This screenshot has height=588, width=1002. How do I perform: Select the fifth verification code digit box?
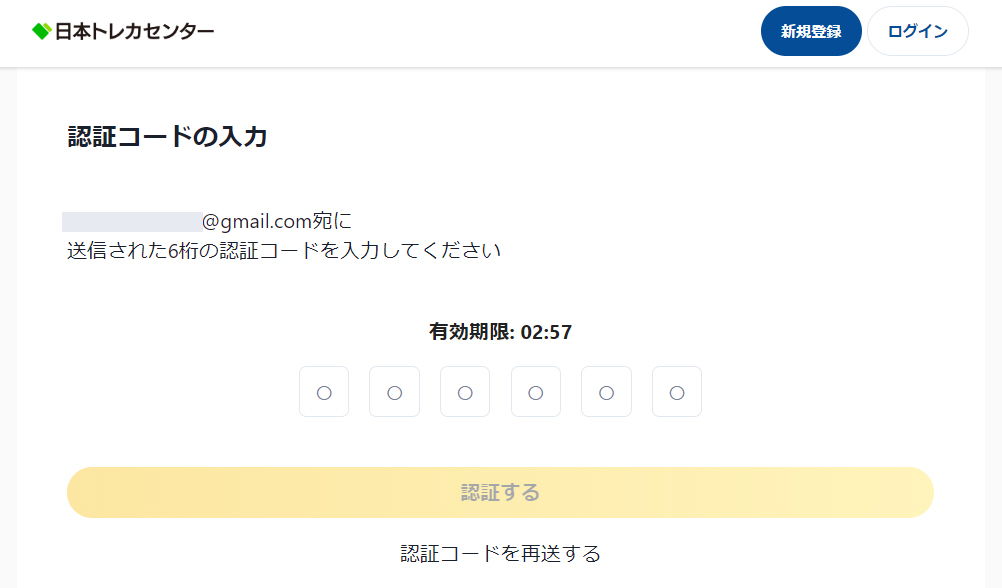coord(606,392)
